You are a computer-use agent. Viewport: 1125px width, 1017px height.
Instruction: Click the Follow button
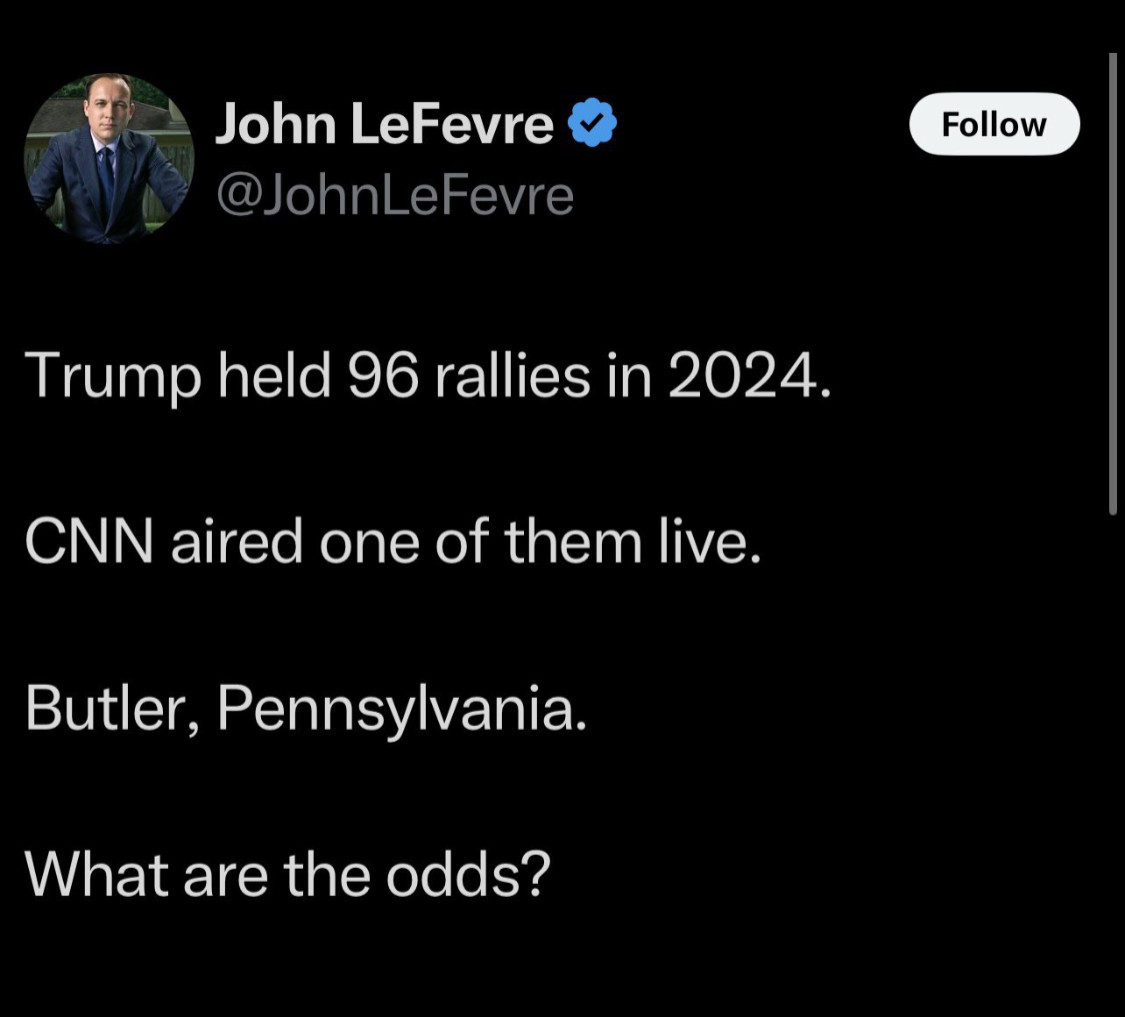click(994, 125)
